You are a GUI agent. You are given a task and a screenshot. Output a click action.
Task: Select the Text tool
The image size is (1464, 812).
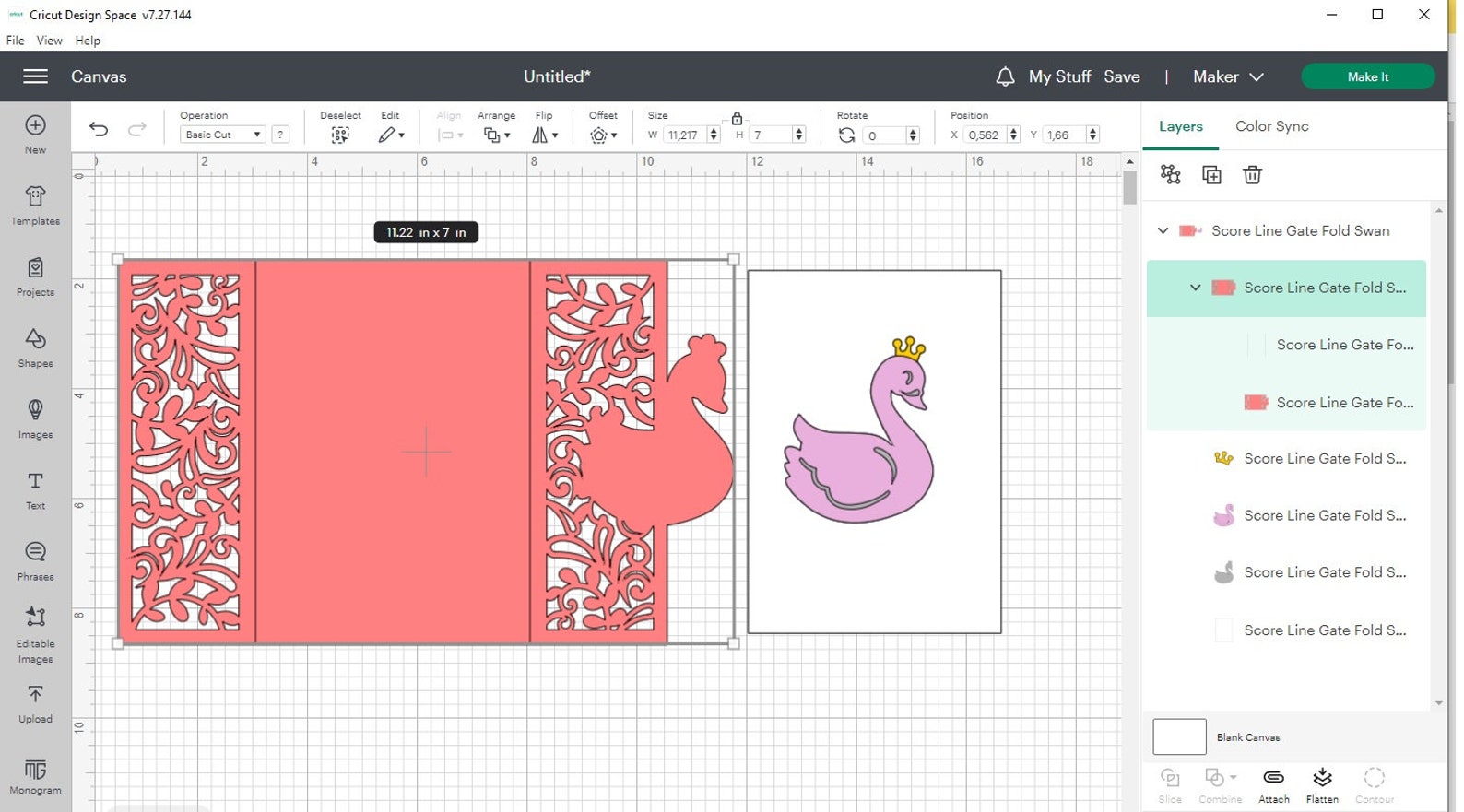35,489
